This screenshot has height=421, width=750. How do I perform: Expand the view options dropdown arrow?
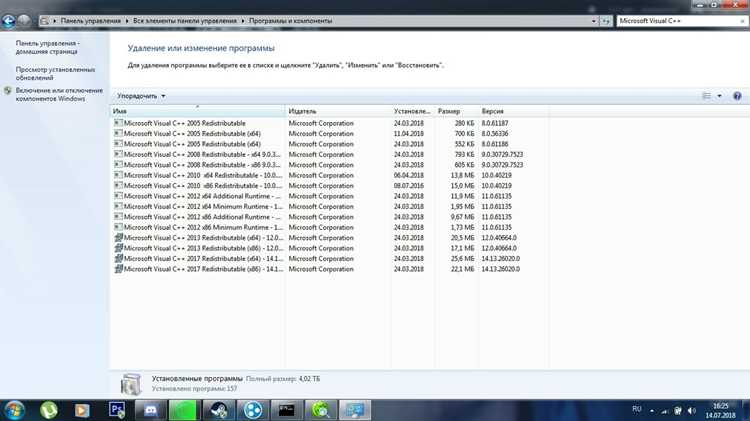[719, 96]
